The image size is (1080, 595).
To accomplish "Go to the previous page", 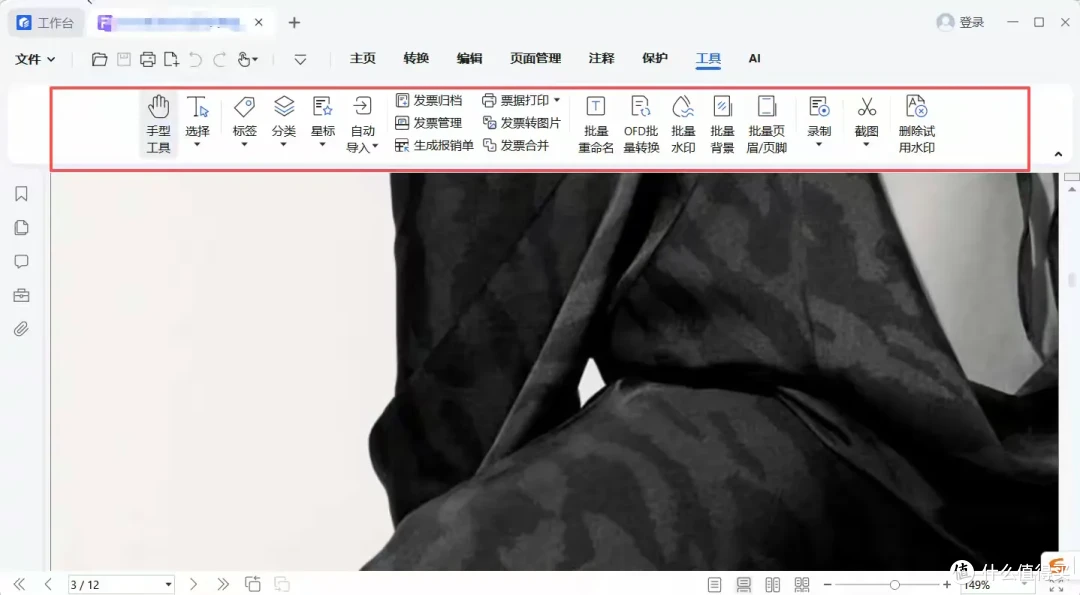I will 48,585.
